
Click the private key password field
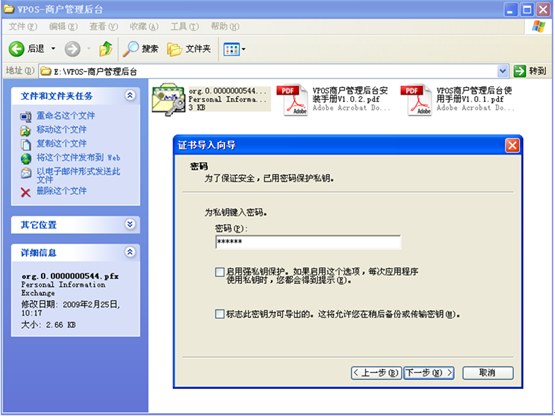click(x=308, y=242)
